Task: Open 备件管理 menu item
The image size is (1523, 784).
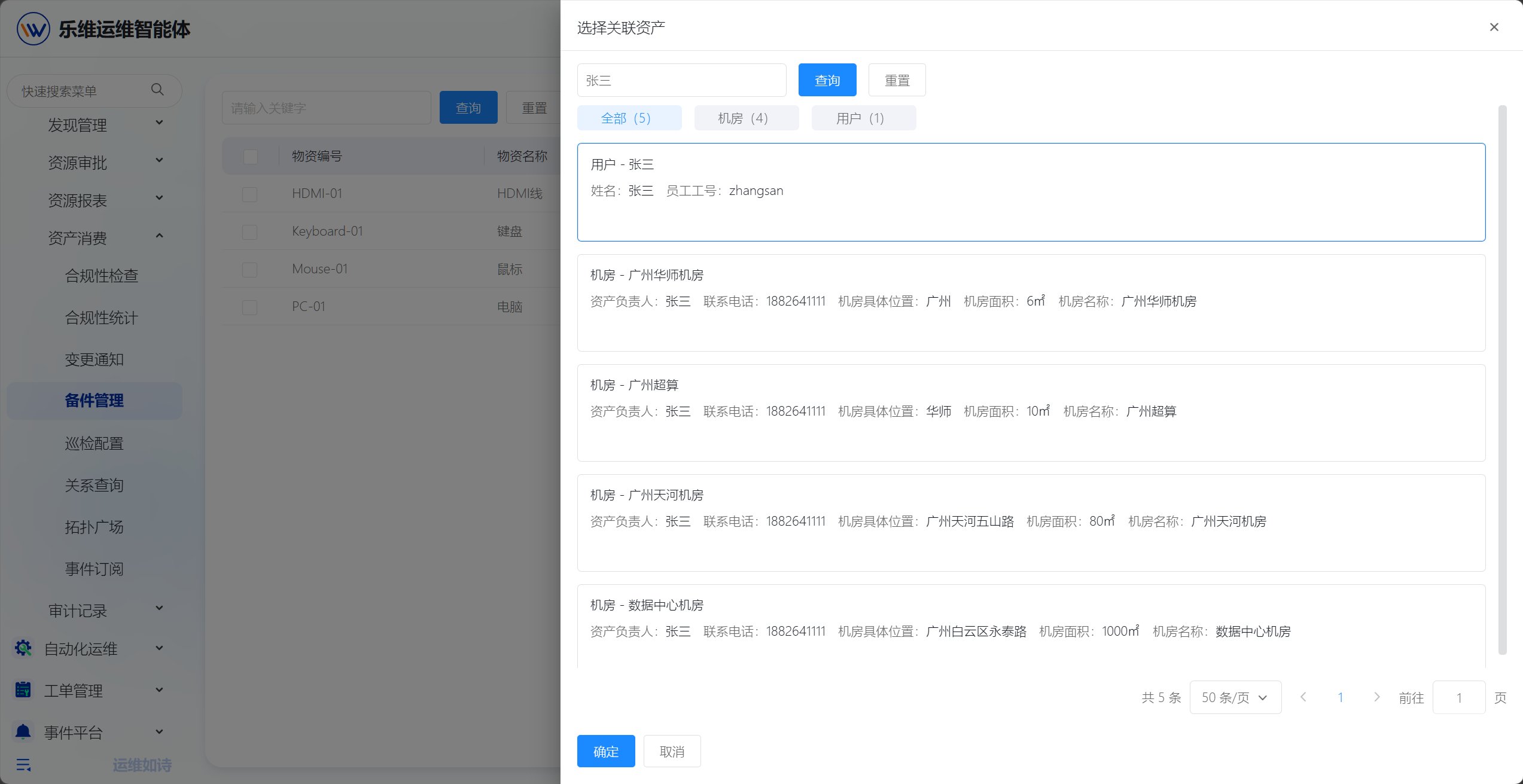Action: [95, 401]
